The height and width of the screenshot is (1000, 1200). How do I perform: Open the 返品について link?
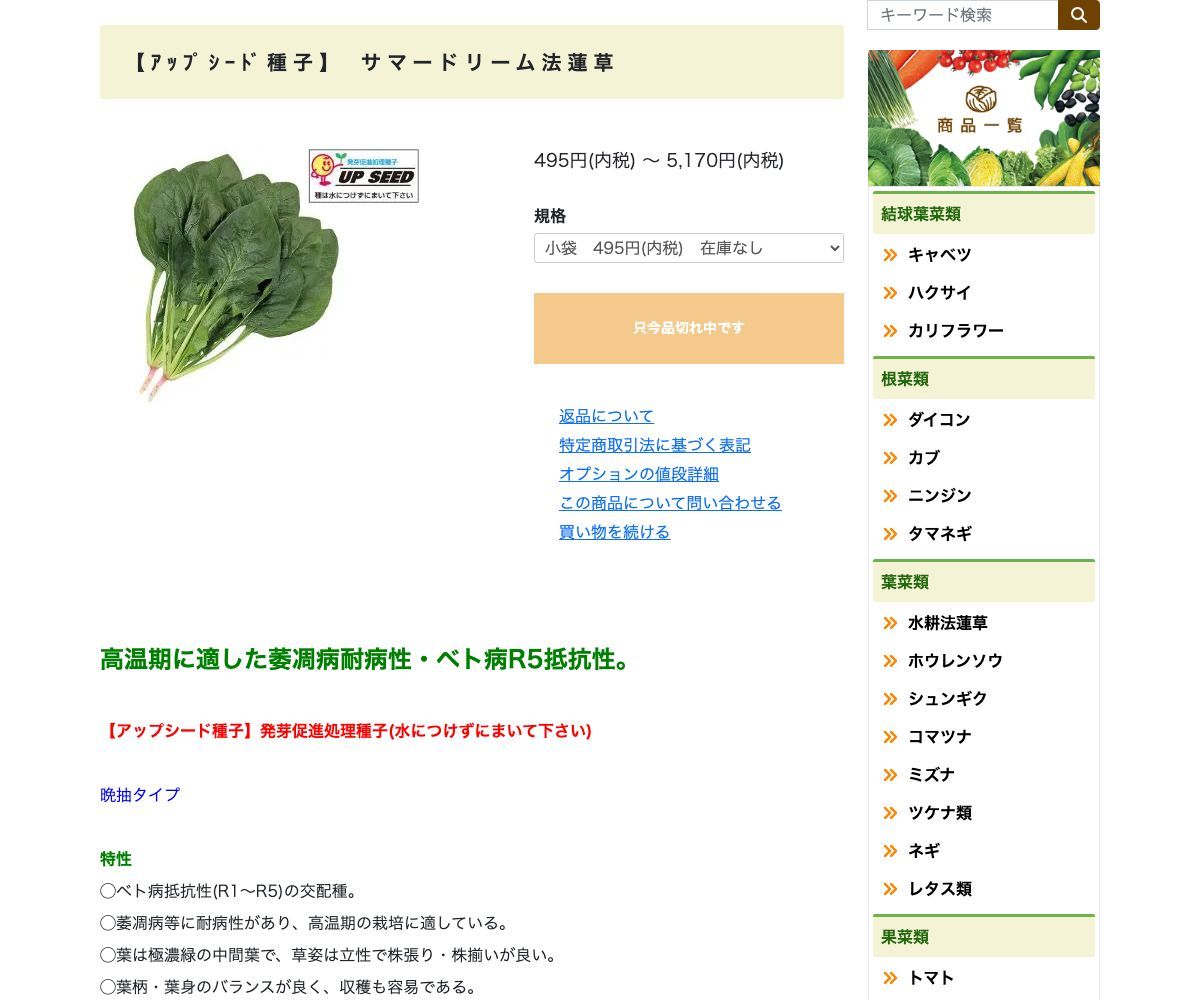[606, 416]
